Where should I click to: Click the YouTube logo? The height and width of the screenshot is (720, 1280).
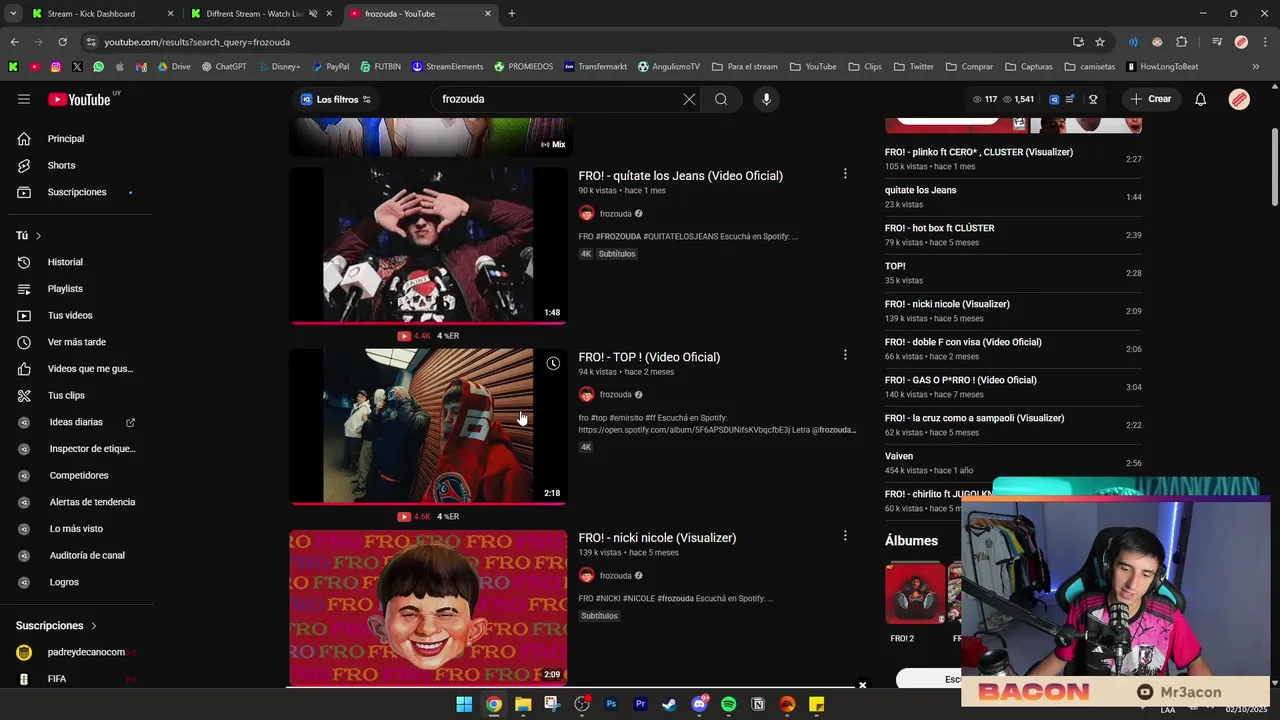click(79, 99)
